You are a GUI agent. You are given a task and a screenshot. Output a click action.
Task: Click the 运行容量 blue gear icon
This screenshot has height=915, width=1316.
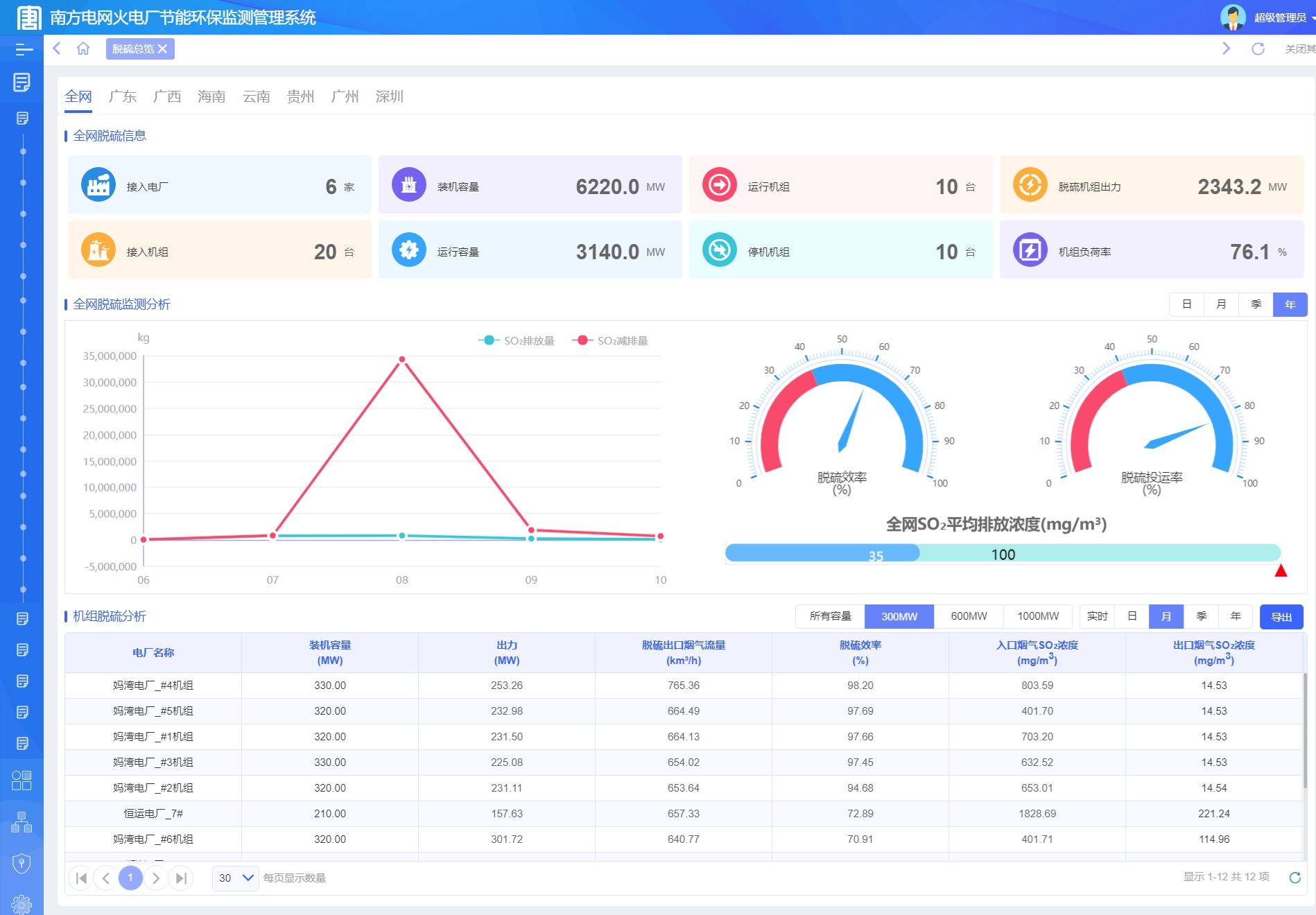tap(409, 250)
